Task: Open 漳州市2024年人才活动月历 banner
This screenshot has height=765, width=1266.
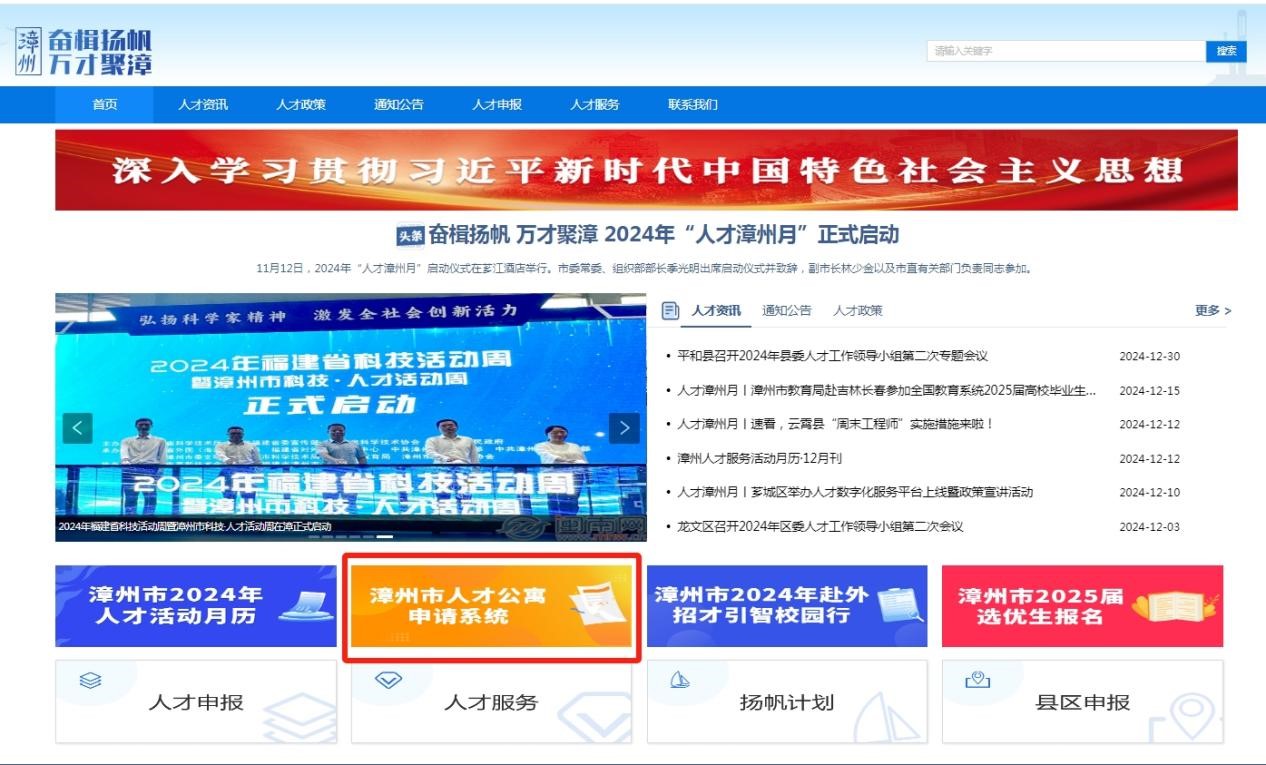Action: tap(196, 606)
